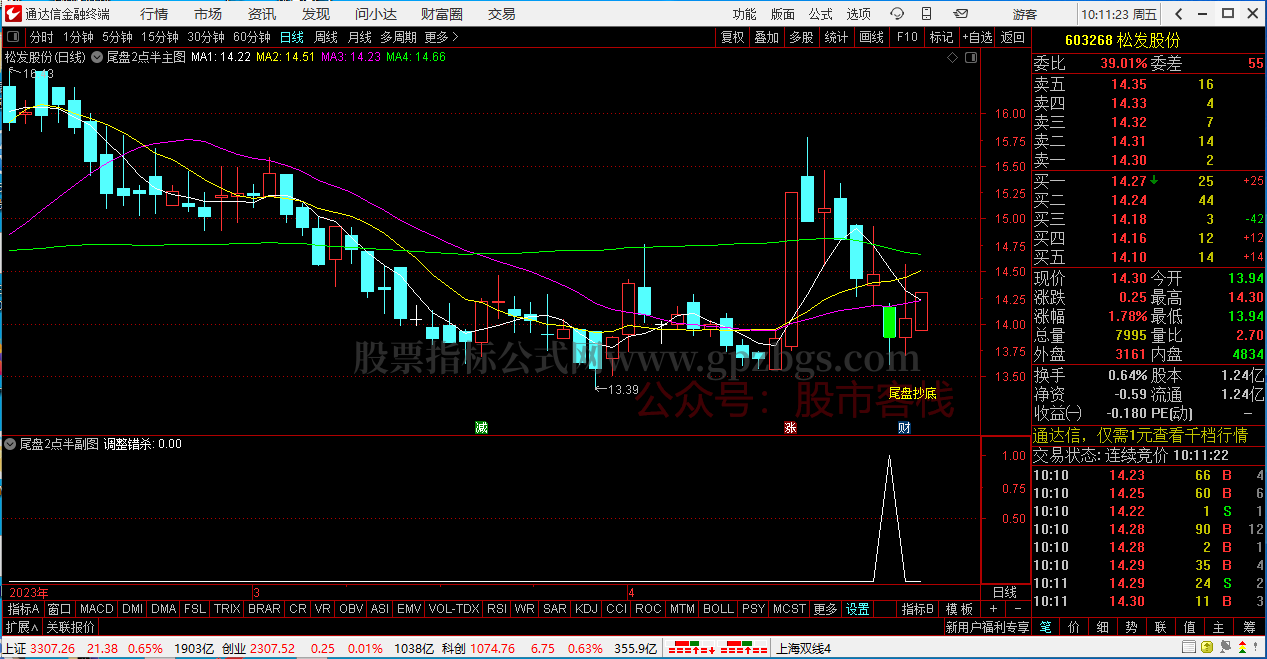
Task: Click the 财 marker below the chart
Action: pos(904,427)
